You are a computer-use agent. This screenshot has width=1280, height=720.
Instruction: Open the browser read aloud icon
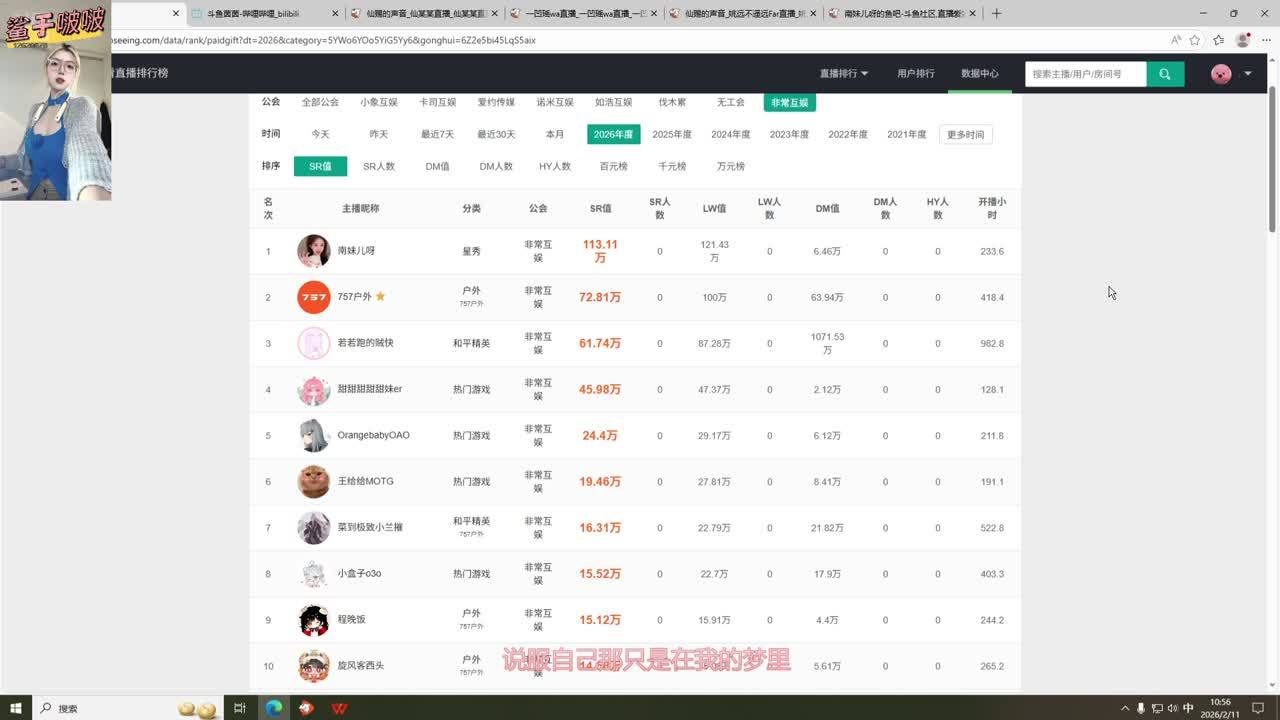(x=1176, y=40)
